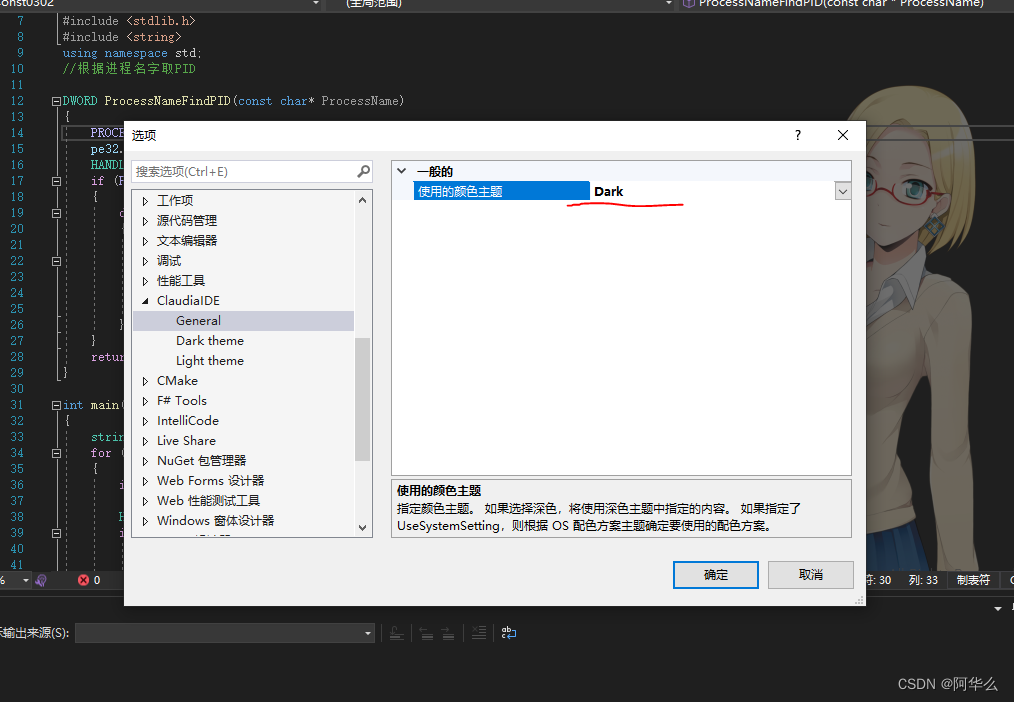This screenshot has height=702, width=1014.
Task: Toggle word wrap icon in the Output toolbar
Action: point(509,632)
